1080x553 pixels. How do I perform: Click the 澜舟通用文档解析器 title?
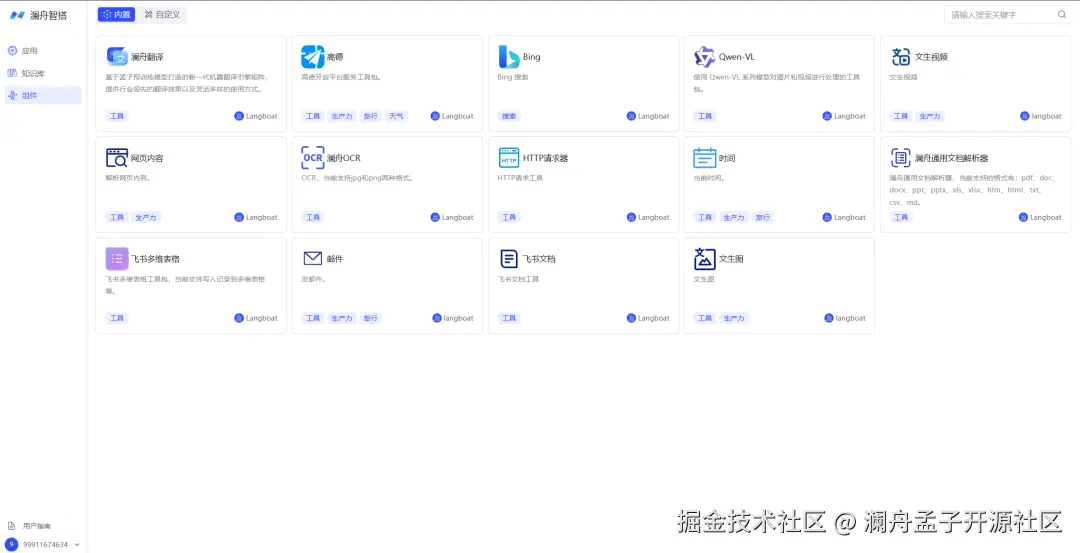click(951, 158)
